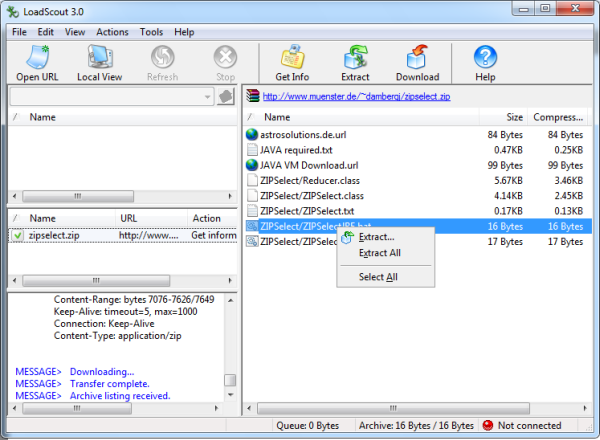
Task: Choose Extract... from the context menu
Action: [386, 237]
